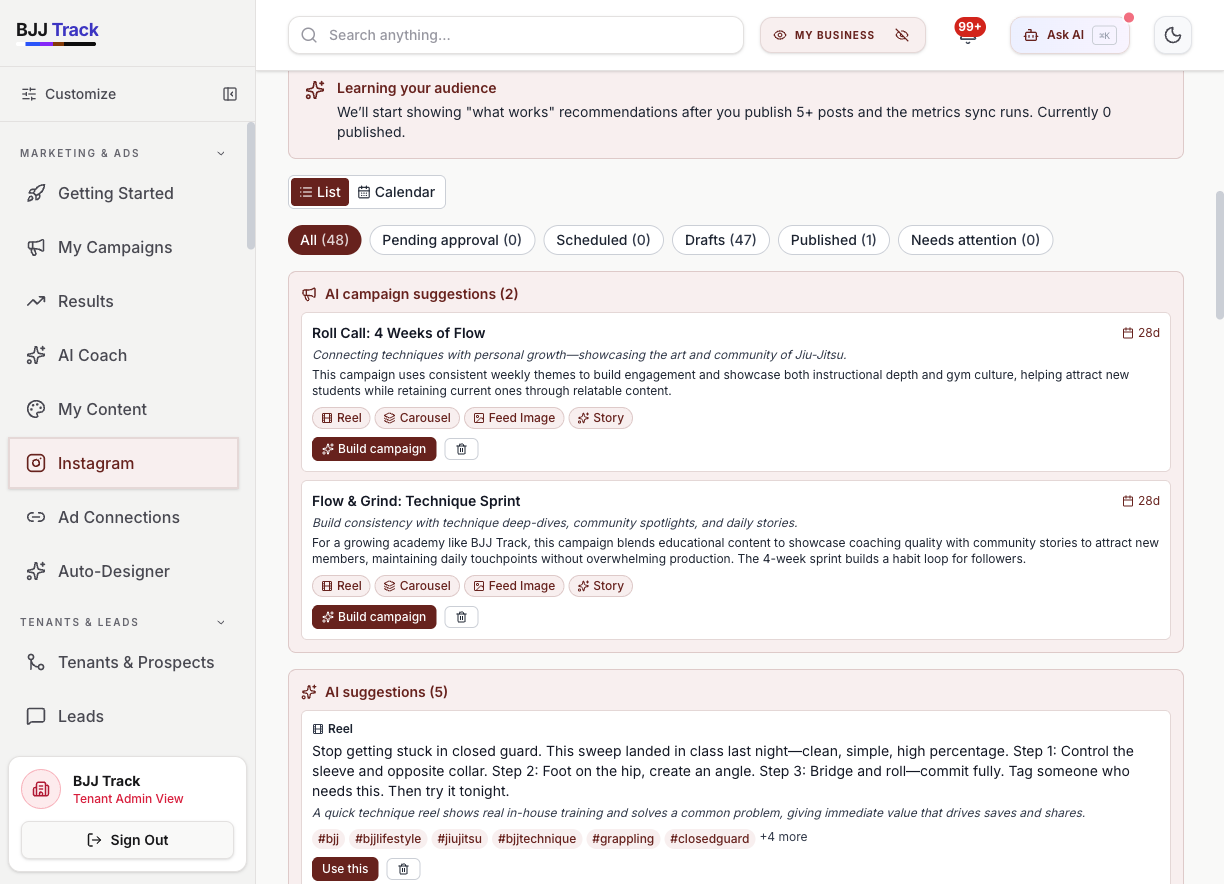Open Customize sliders option
1224x884 pixels.
[x=68, y=94]
